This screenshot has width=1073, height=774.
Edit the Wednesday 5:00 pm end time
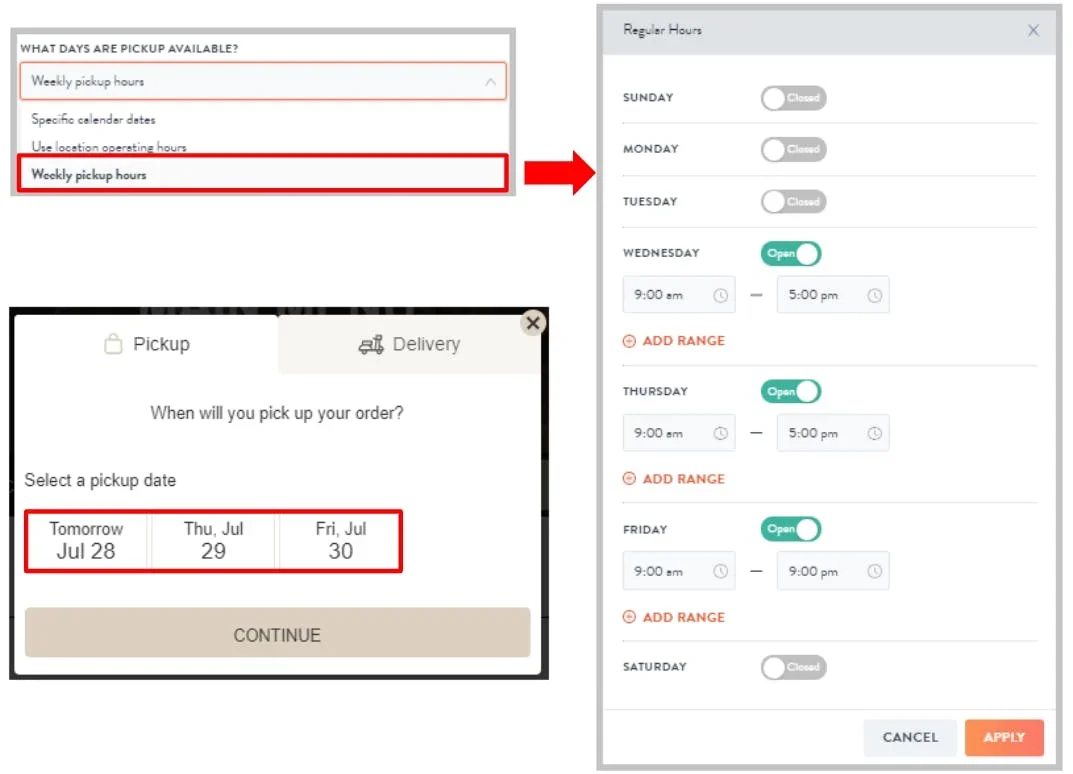tap(833, 295)
